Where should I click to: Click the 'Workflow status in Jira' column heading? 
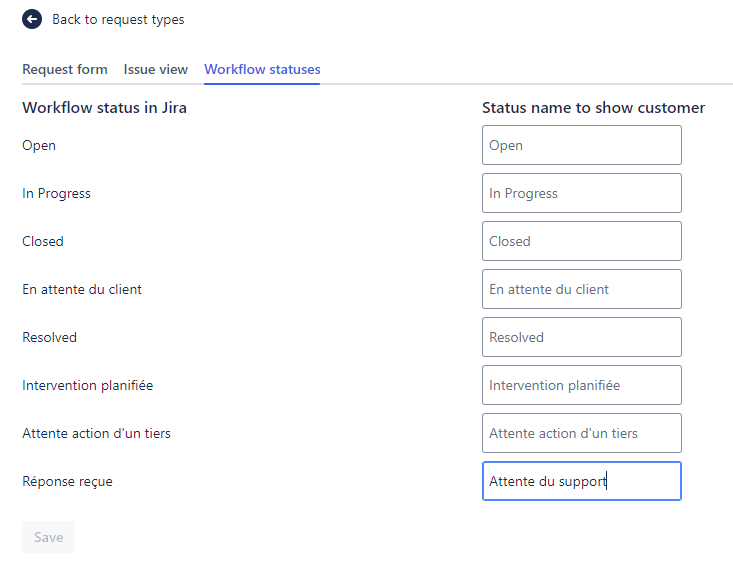tap(104, 108)
